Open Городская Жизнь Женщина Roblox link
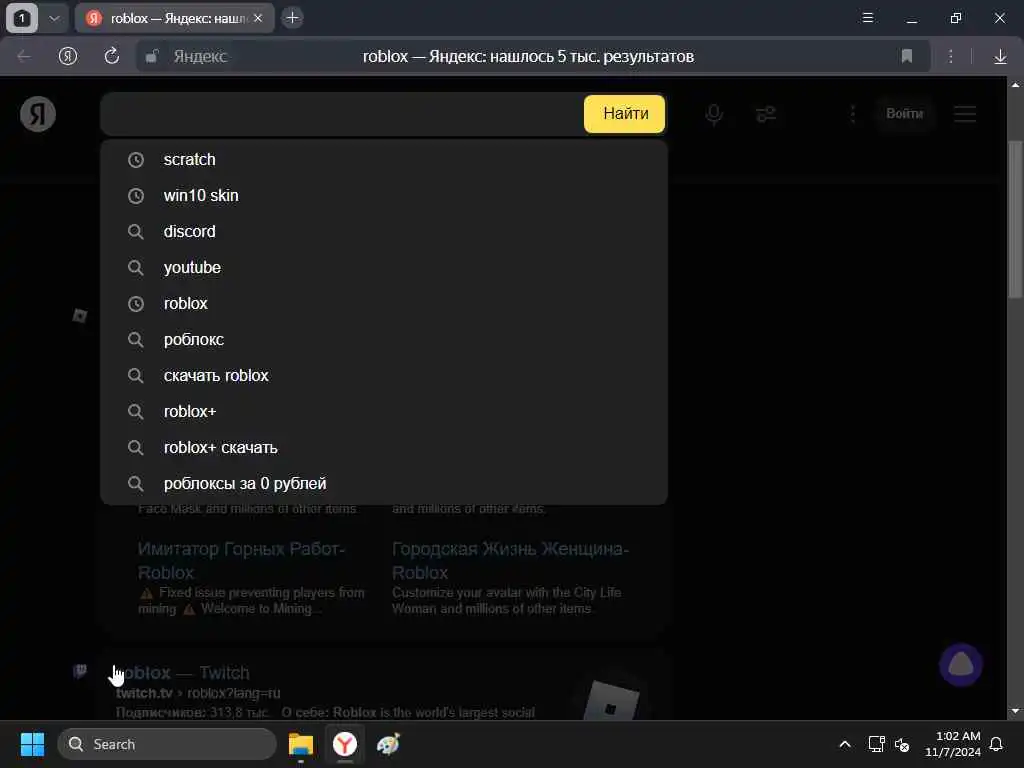The image size is (1024, 768). tap(510, 560)
